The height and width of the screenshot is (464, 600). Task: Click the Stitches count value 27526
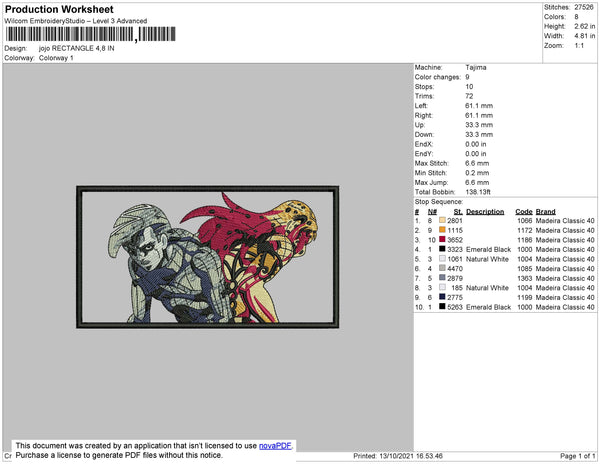coord(584,7)
